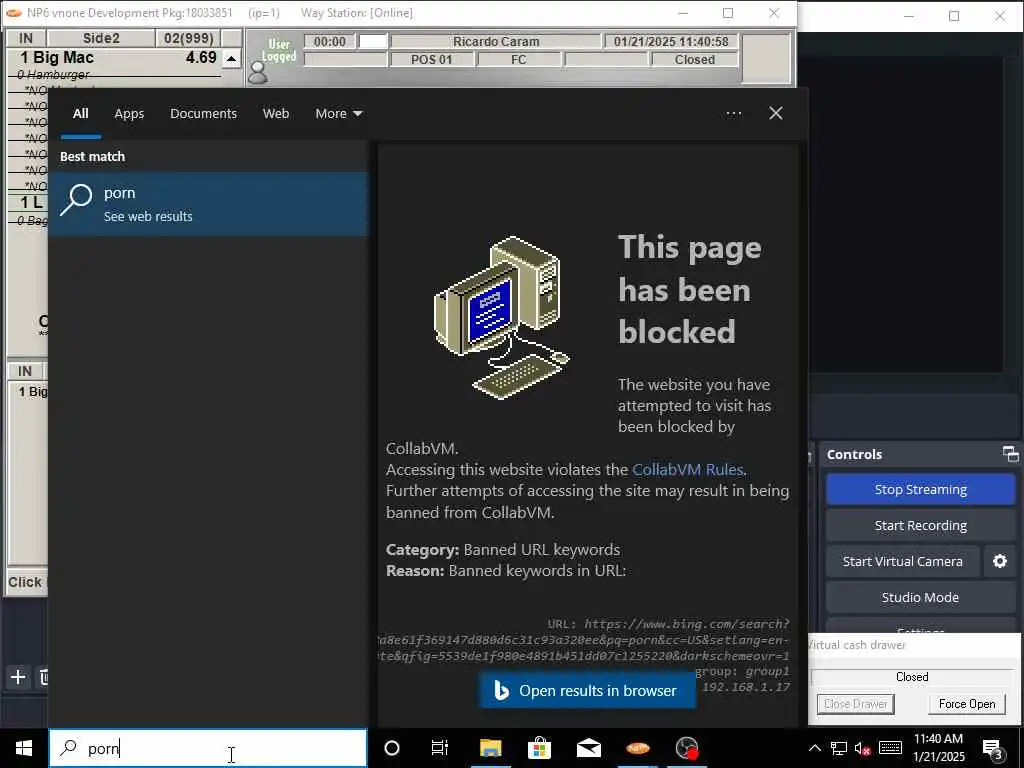1024x768 pixels.
Task: Click the 00:00 timer field
Action: tap(330, 41)
